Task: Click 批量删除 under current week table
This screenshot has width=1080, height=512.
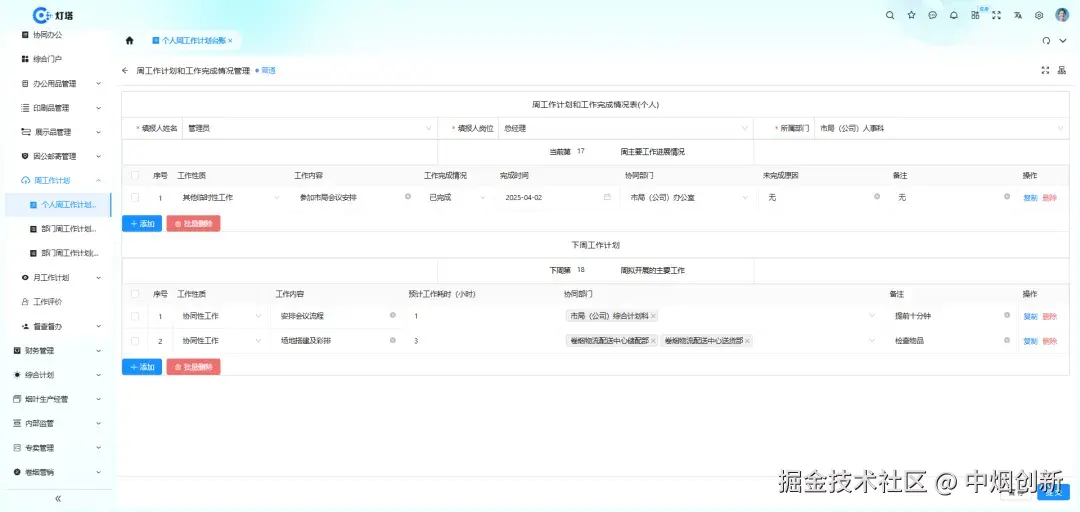Action: coord(194,223)
